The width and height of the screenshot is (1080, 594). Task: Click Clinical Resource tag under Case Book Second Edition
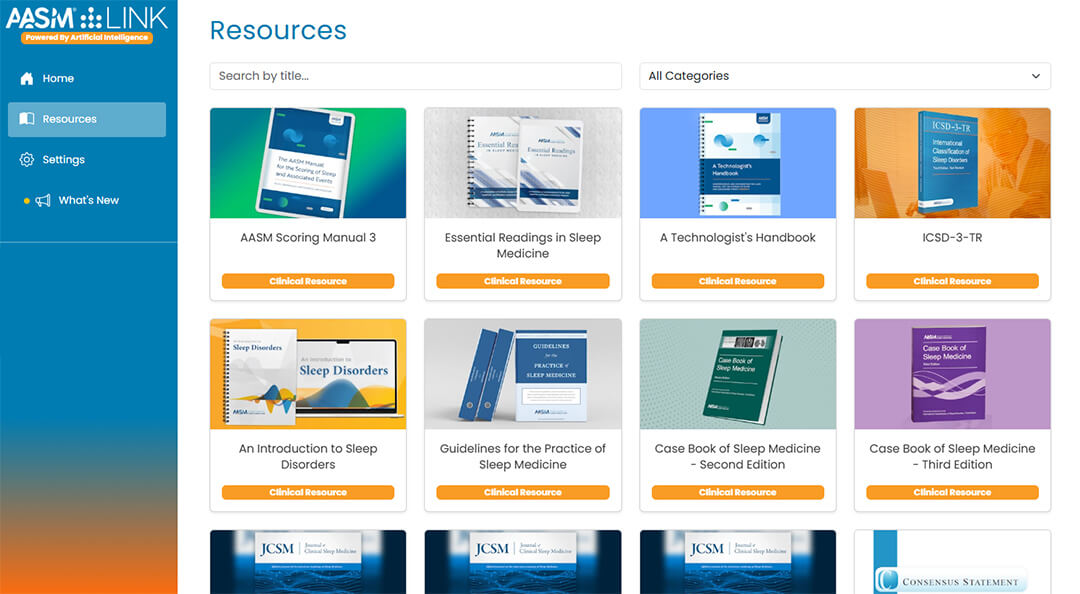coord(738,492)
